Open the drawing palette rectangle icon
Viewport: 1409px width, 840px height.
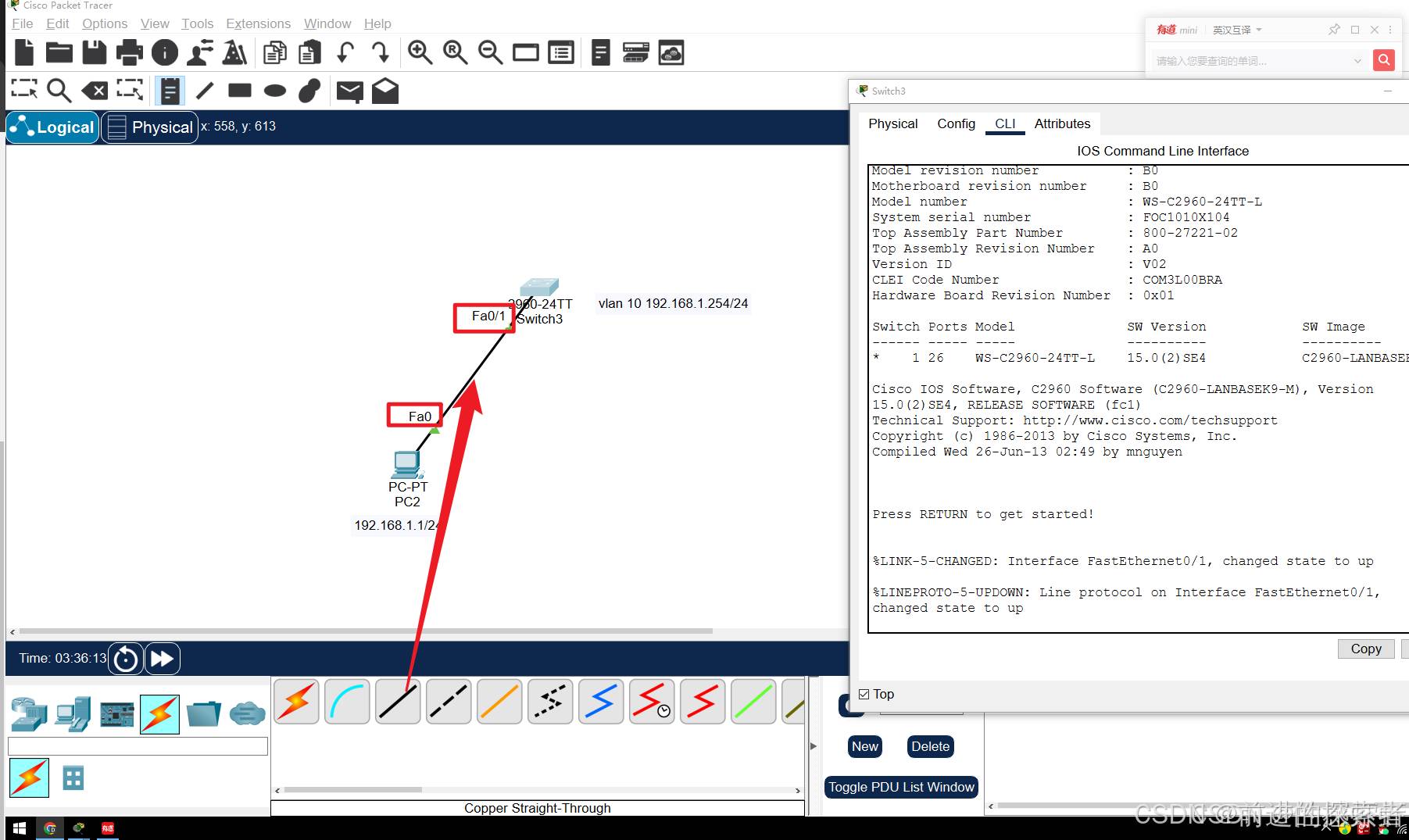[x=526, y=52]
